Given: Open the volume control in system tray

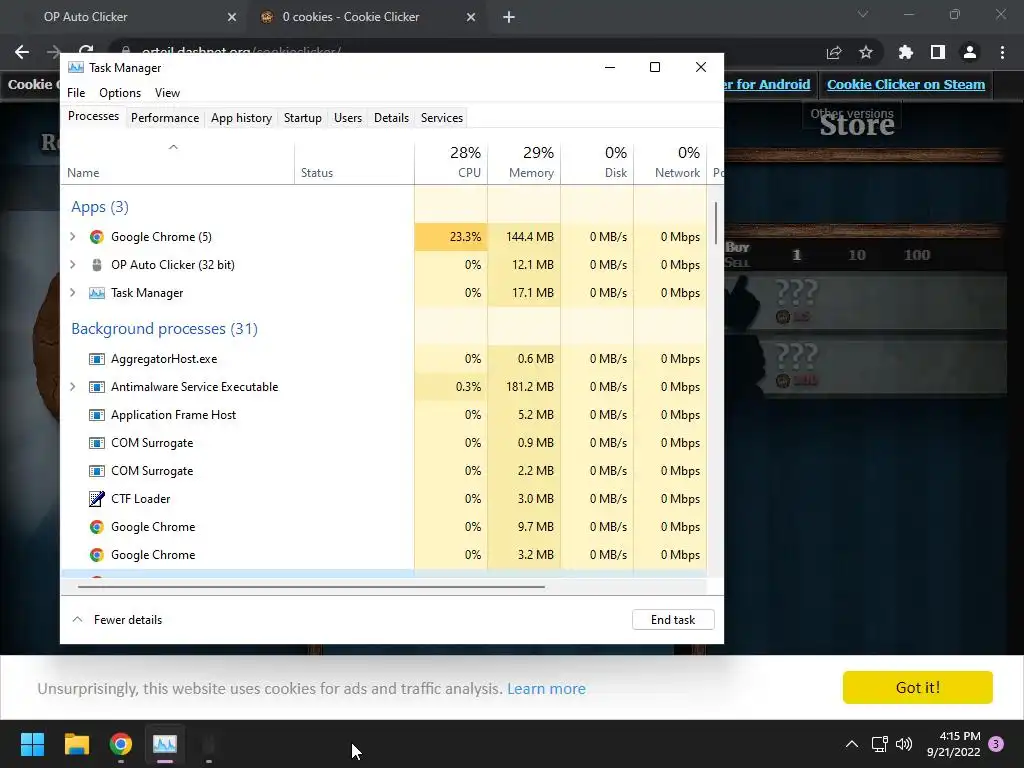Looking at the screenshot, I should point(904,744).
